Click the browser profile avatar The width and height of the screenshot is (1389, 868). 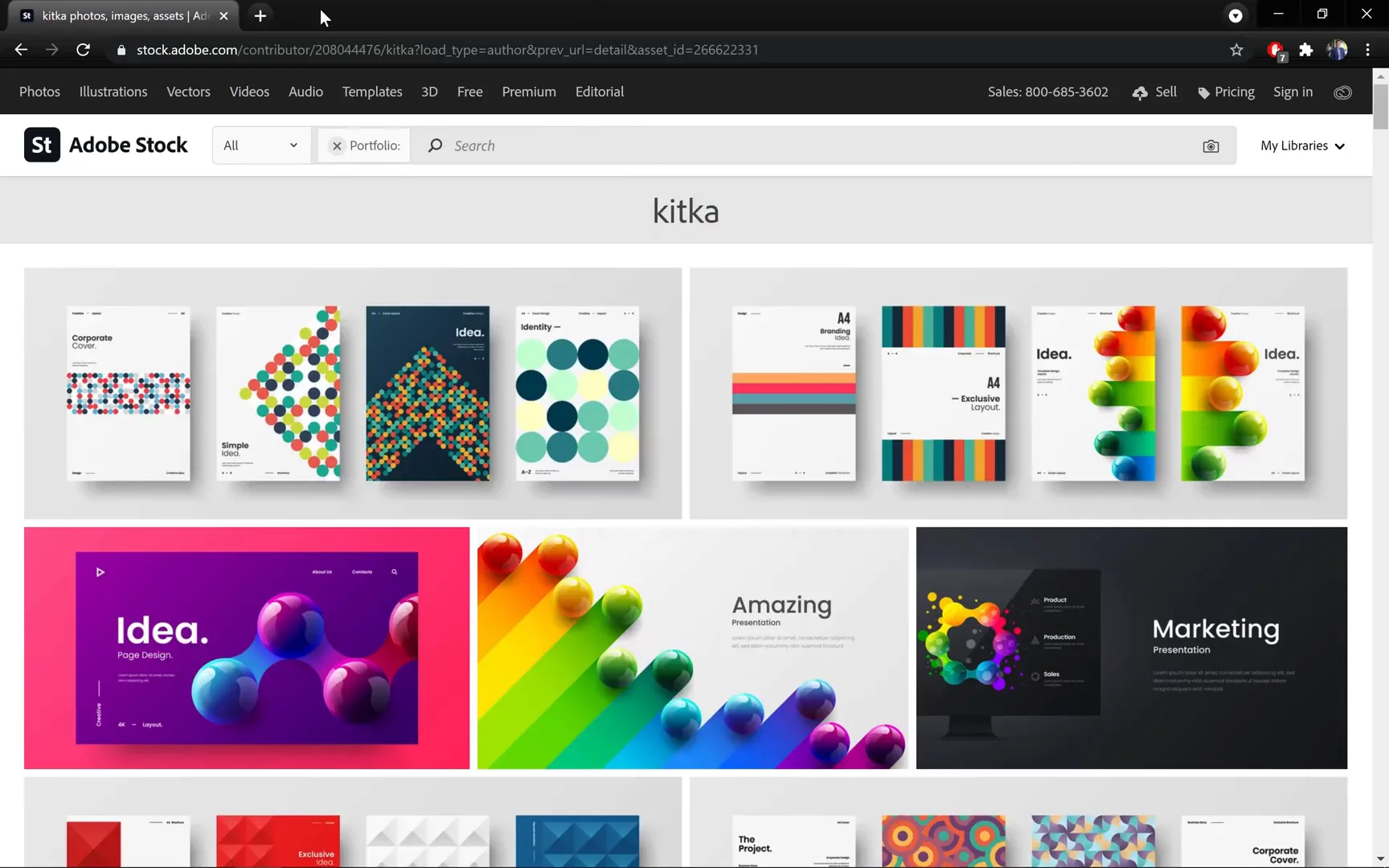pos(1338,49)
